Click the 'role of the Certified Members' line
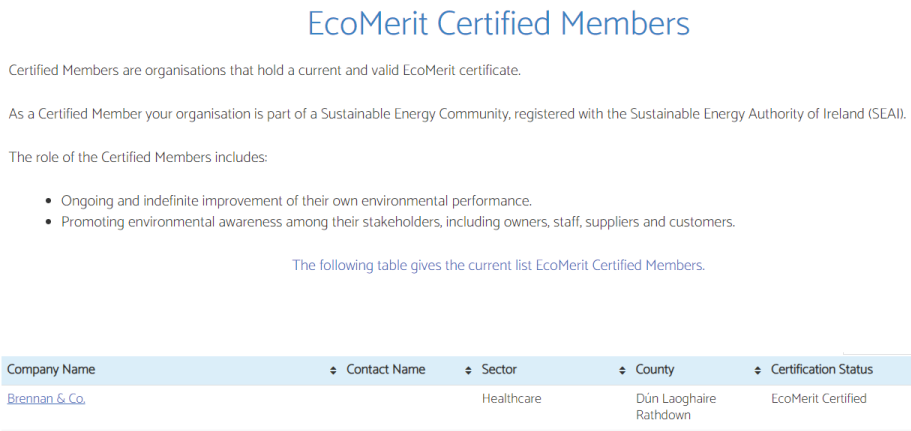The height and width of the screenshot is (431, 911). pos(138,157)
